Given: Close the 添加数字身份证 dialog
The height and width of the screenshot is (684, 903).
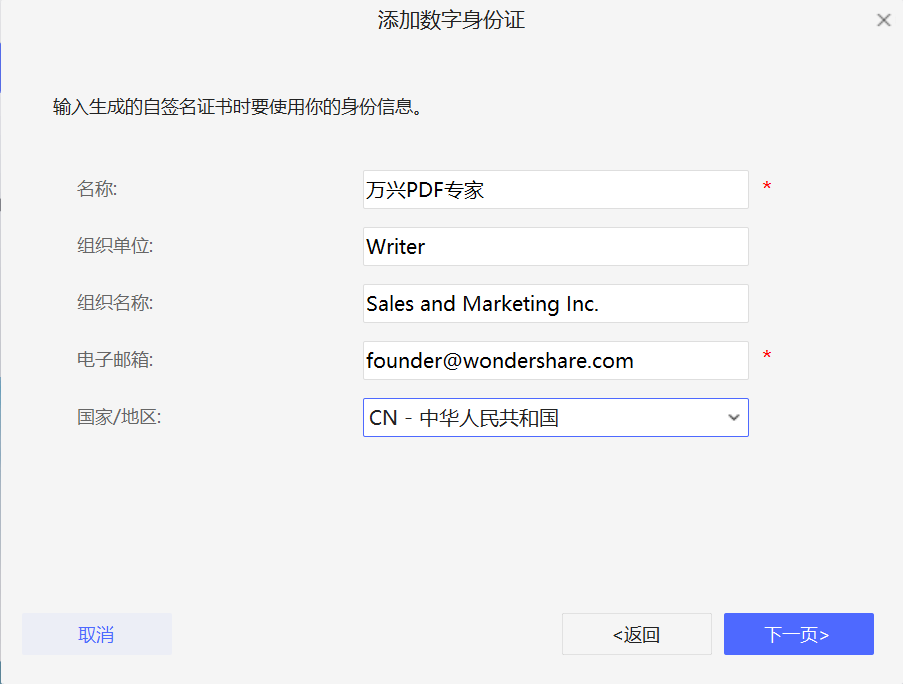Looking at the screenshot, I should pos(883,20).
